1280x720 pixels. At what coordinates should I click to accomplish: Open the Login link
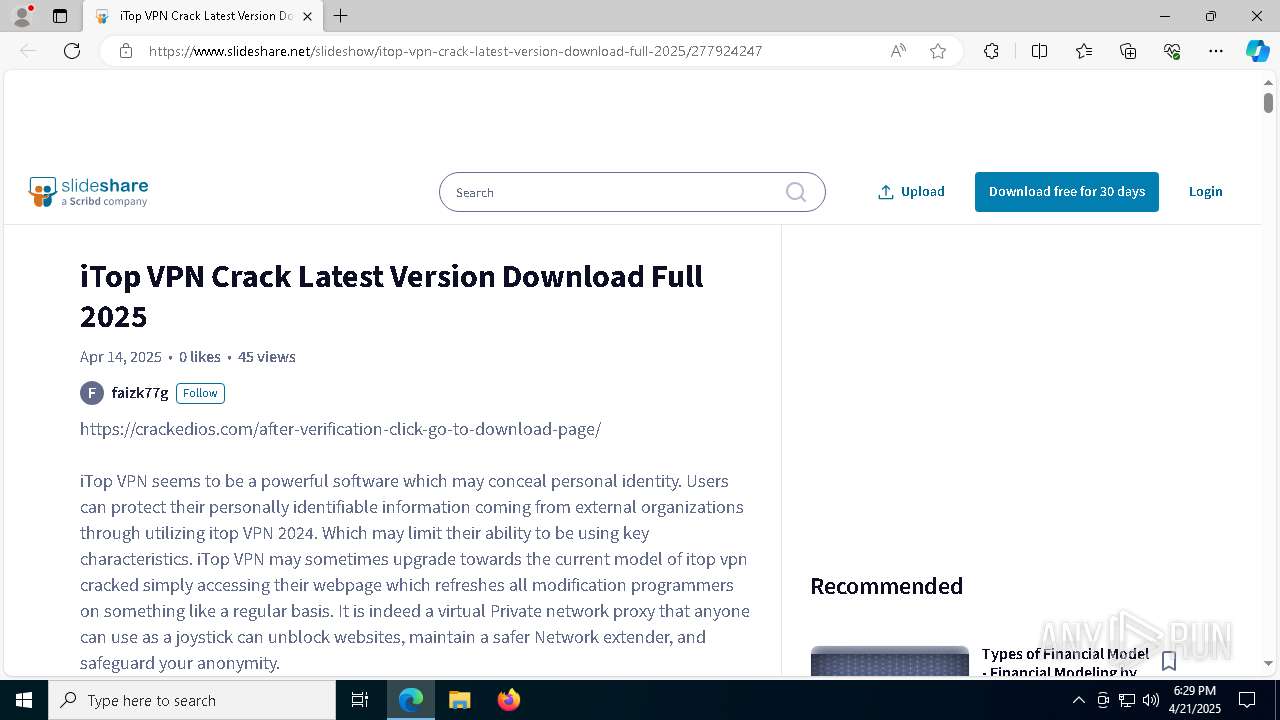tap(1205, 192)
